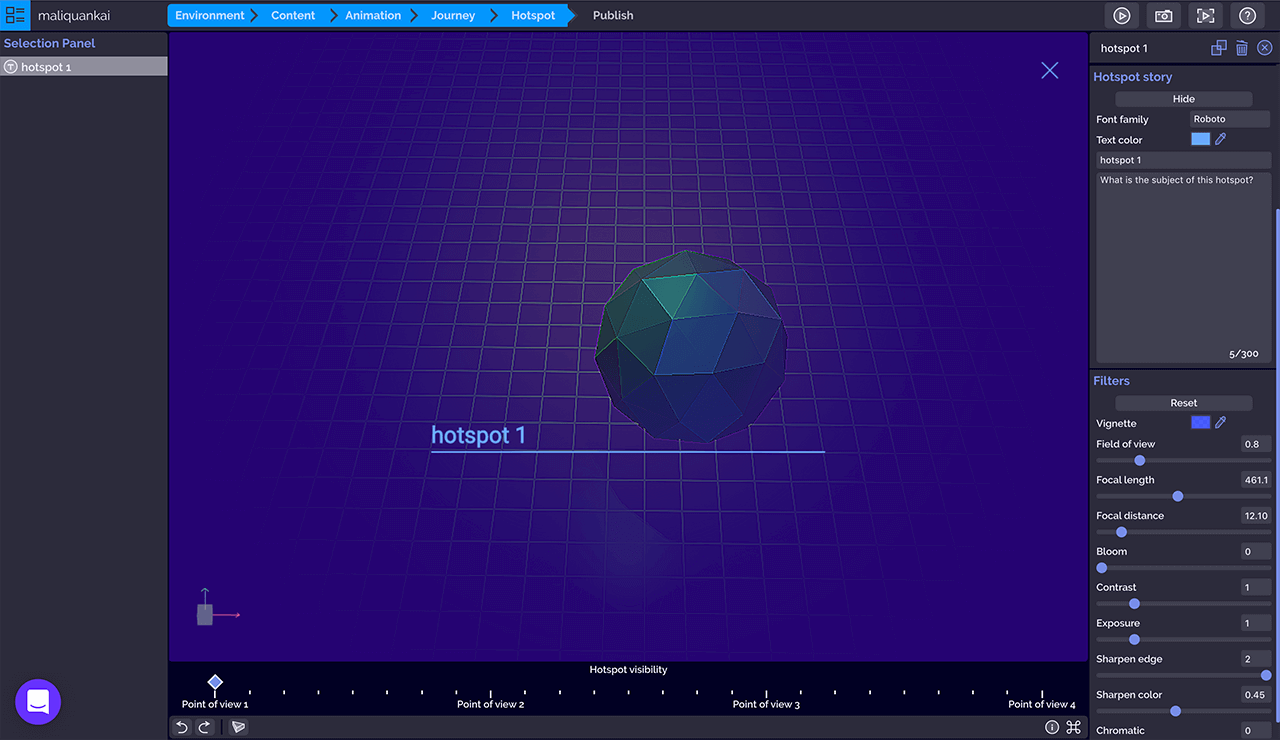Open the Animation step
The width and height of the screenshot is (1280, 740).
click(x=373, y=16)
